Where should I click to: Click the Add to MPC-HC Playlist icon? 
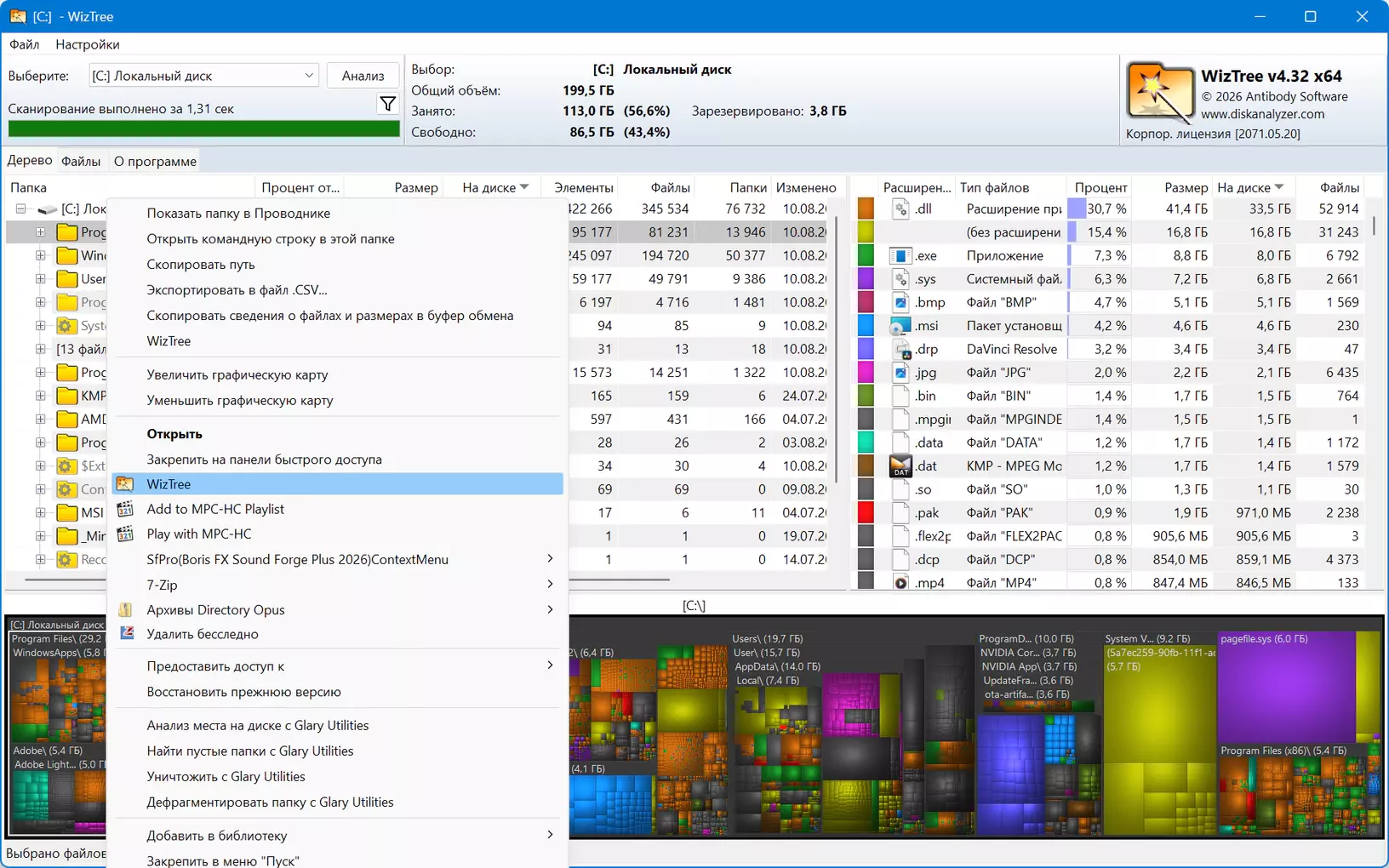tap(125, 509)
